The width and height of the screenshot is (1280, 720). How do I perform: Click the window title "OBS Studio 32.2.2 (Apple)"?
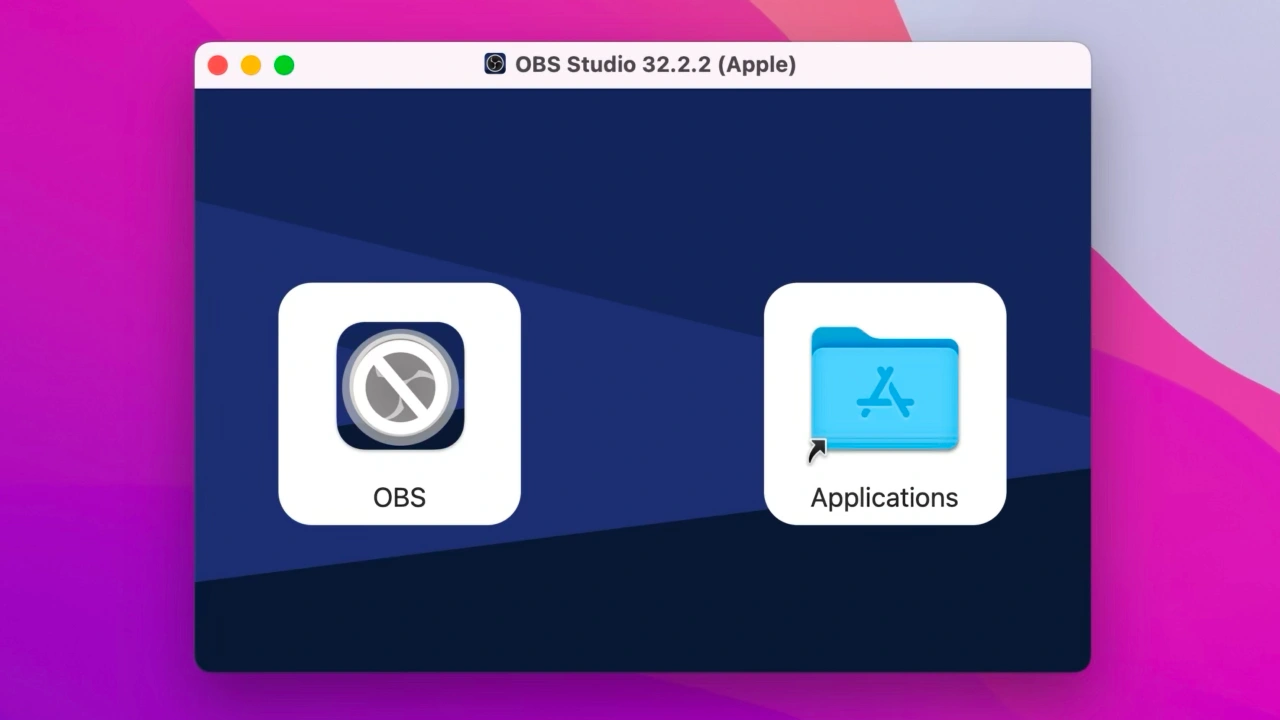click(655, 65)
